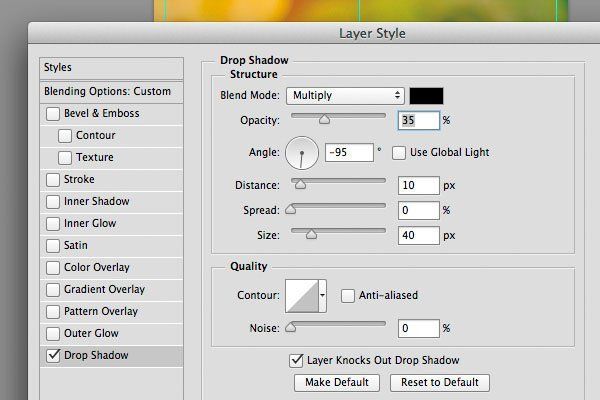Focus the Angle value field
The width and height of the screenshot is (600, 400).
349,152
